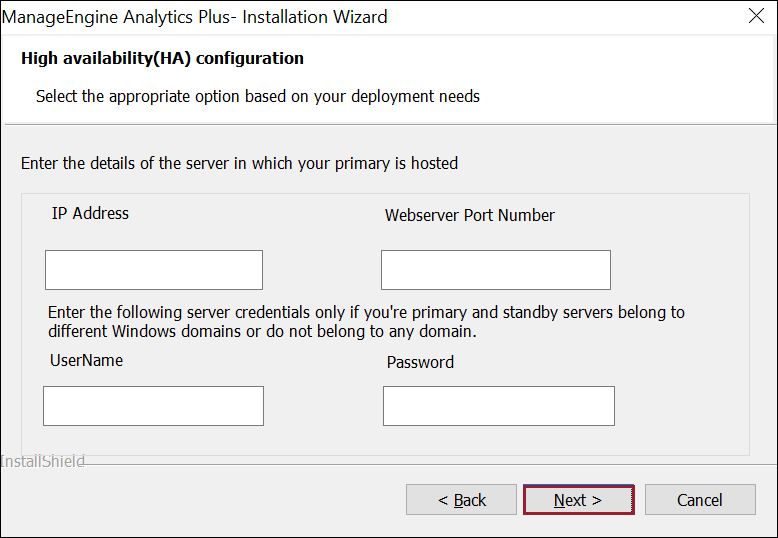778x538 pixels.
Task: Click the 'Select the appropriate option' subtitle
Action: point(258,97)
